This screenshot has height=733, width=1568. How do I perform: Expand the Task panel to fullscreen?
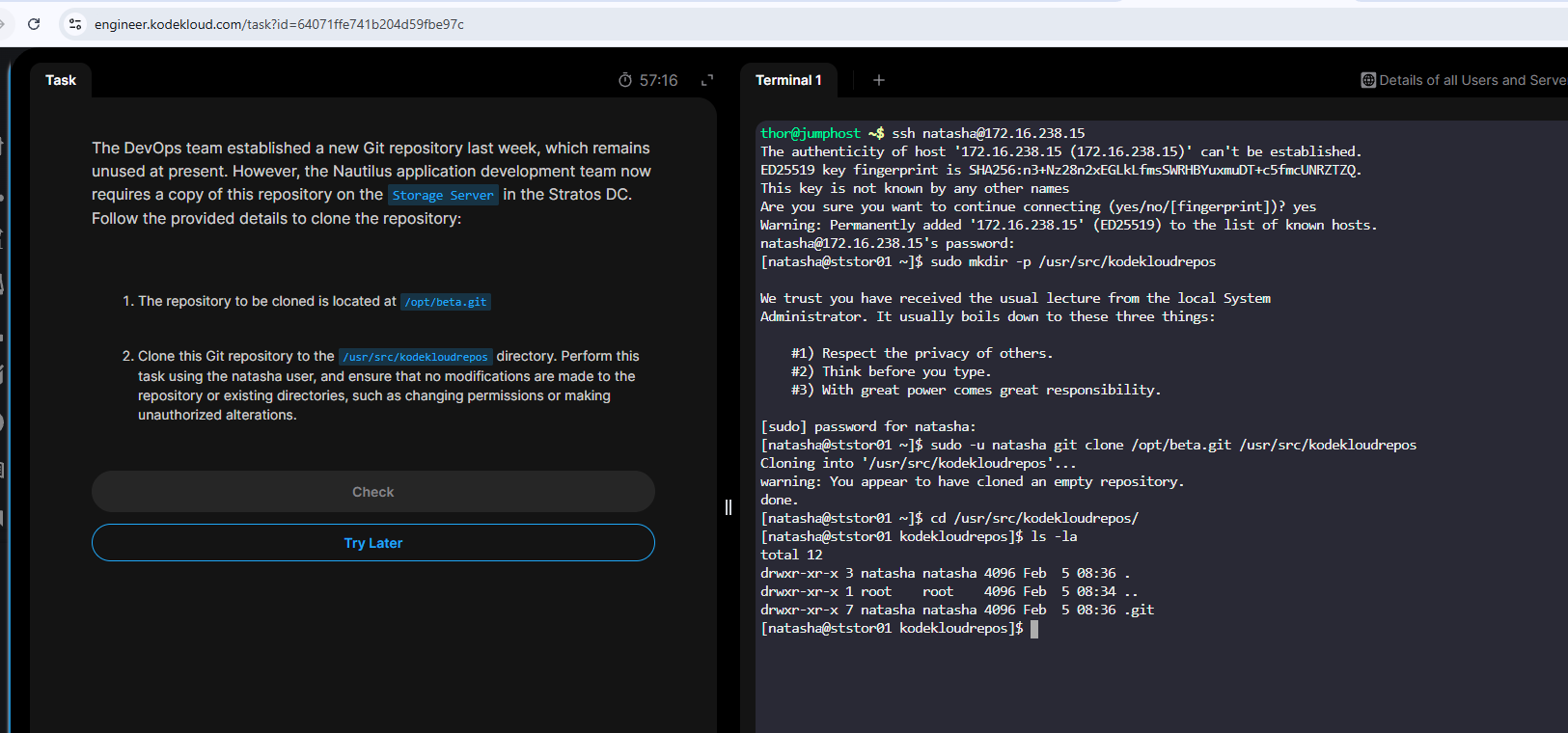707,80
